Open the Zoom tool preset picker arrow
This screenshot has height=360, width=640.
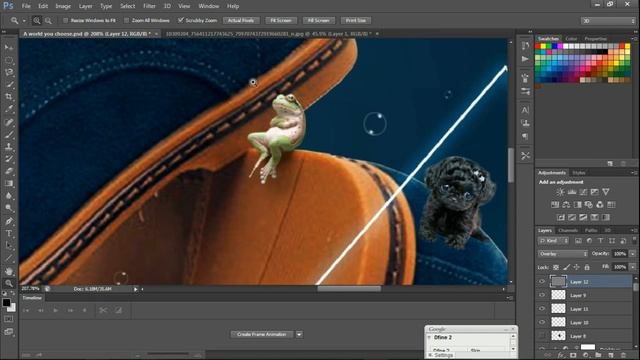point(24,20)
